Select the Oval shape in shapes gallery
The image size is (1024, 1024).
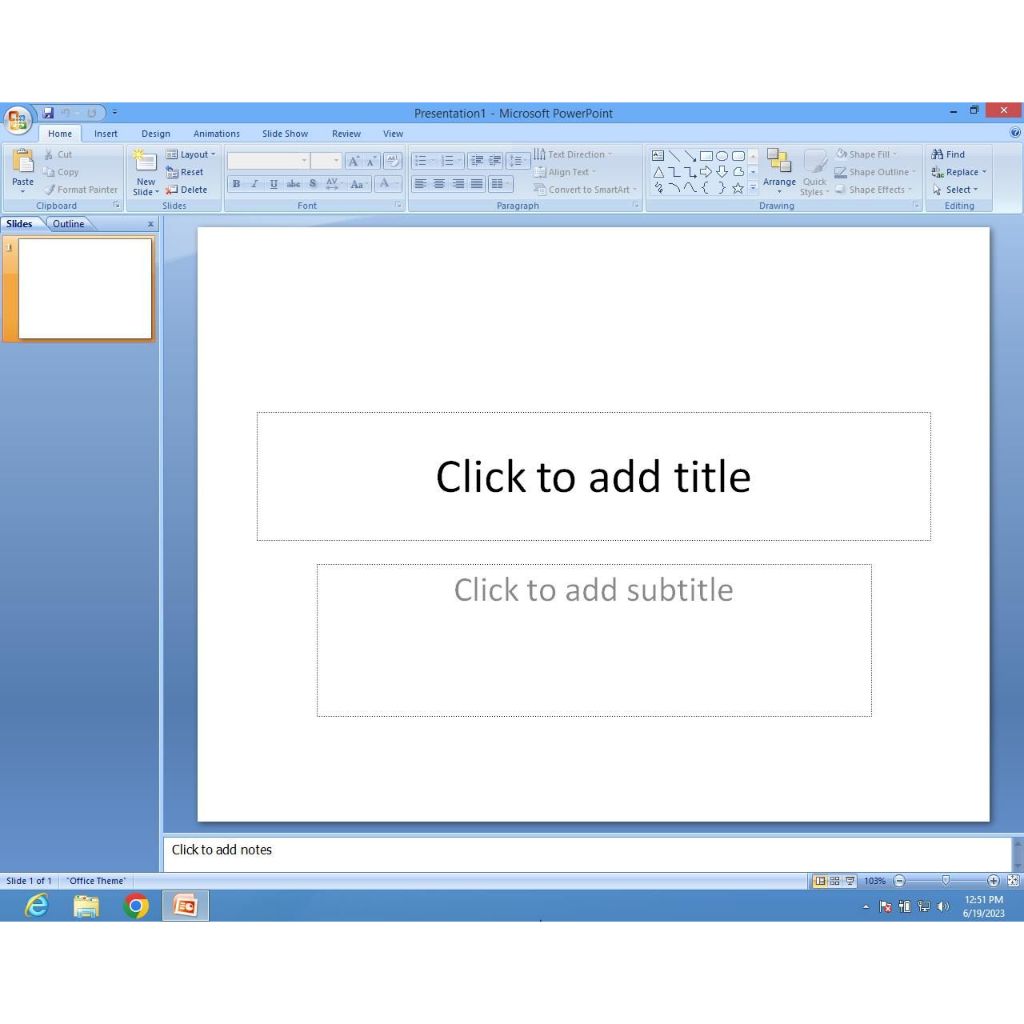pos(722,155)
